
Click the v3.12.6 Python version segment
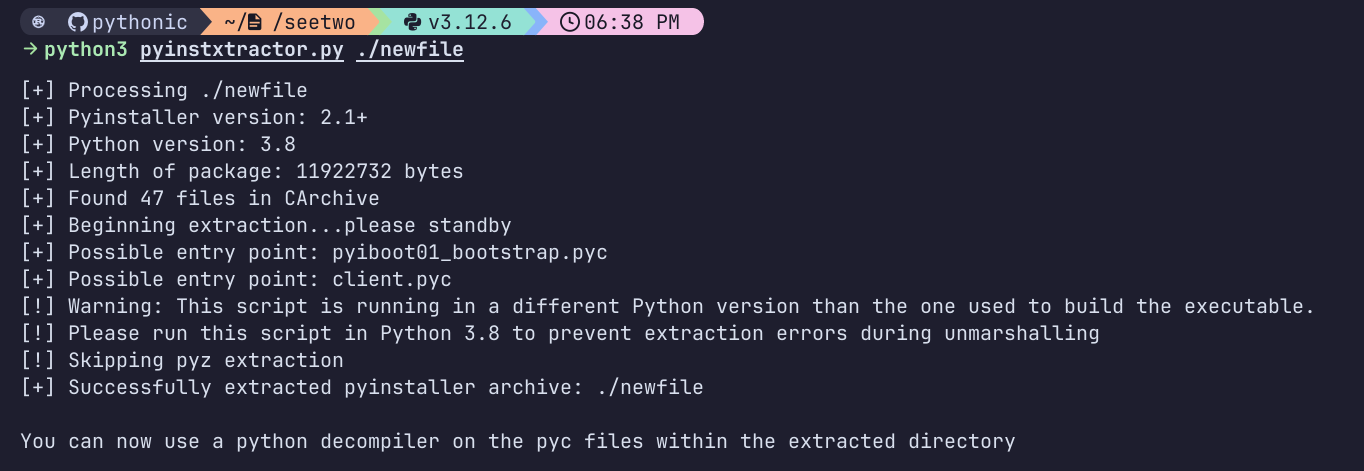(469, 22)
